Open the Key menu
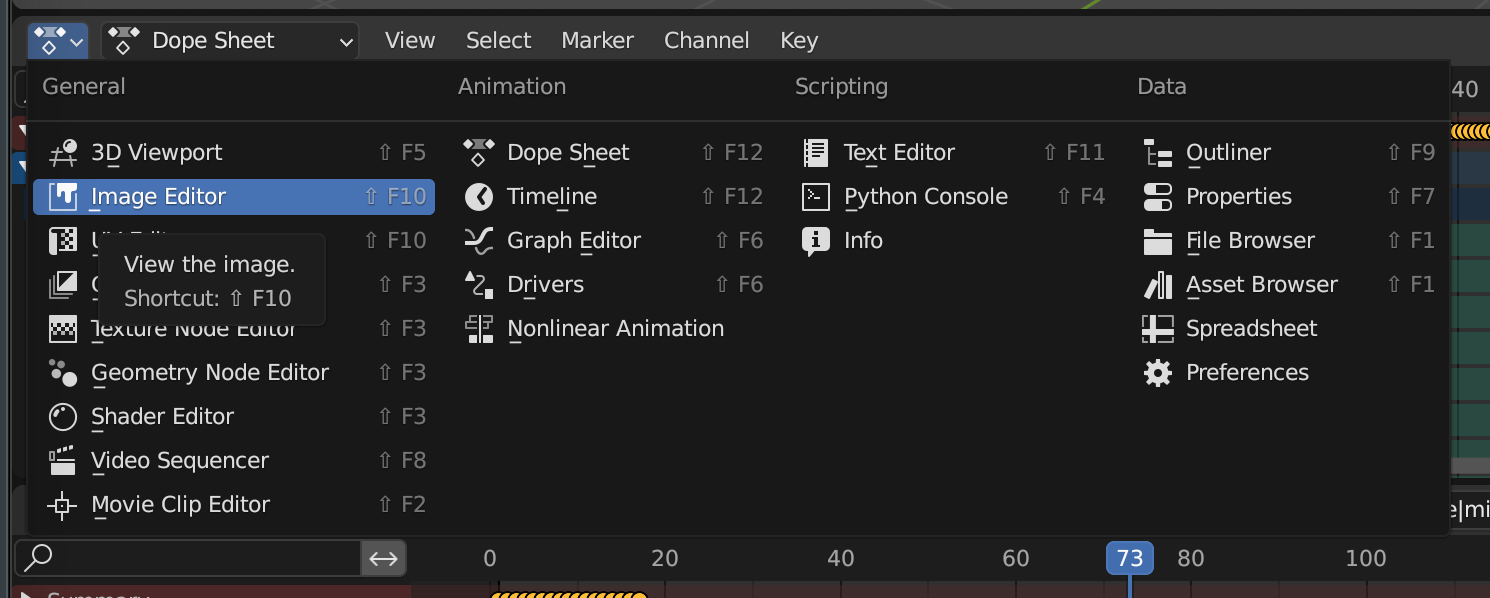This screenshot has width=1490, height=598. pos(799,41)
